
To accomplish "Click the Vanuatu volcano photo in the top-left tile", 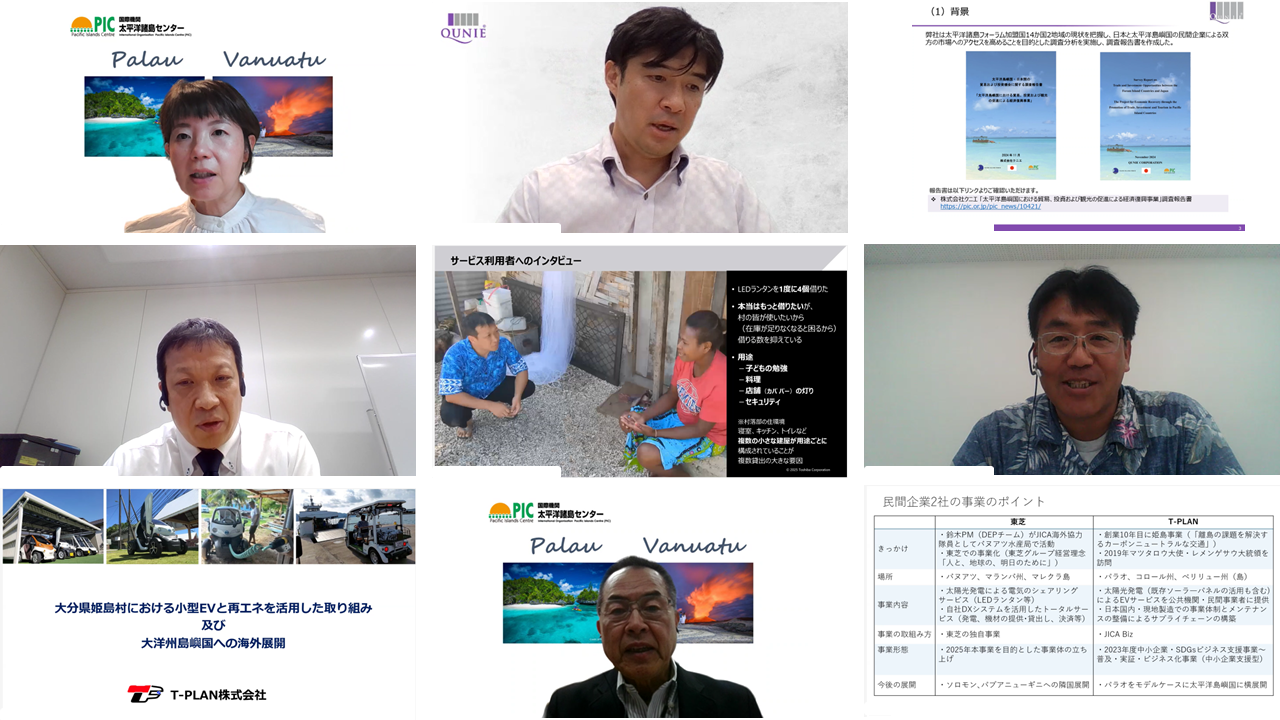I will (x=273, y=116).
